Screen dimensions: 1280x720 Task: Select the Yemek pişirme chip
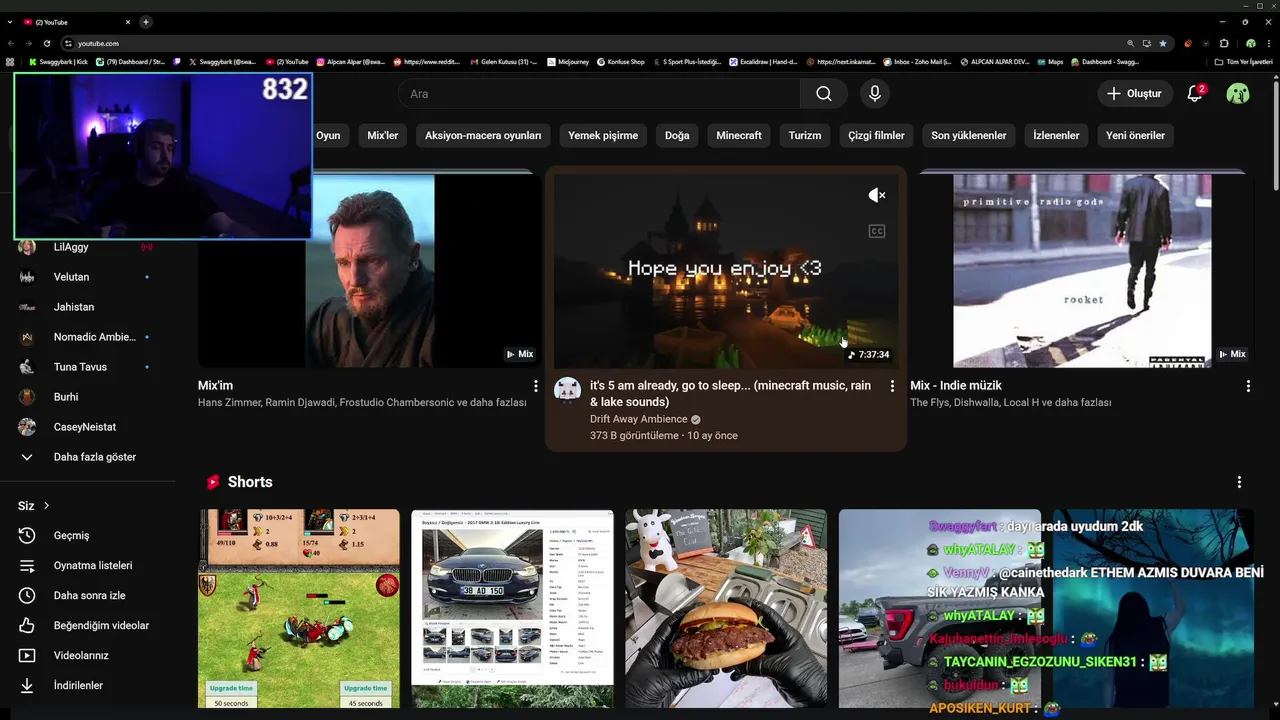603,135
